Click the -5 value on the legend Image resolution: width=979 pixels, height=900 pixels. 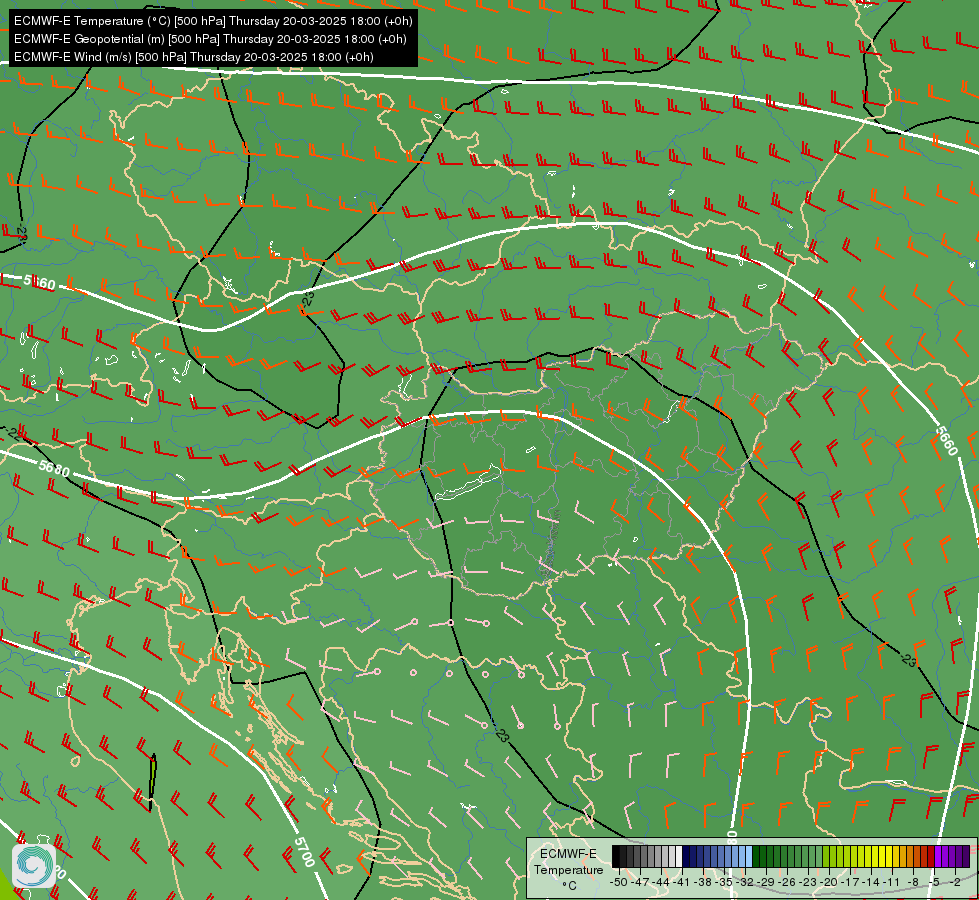[934, 882]
